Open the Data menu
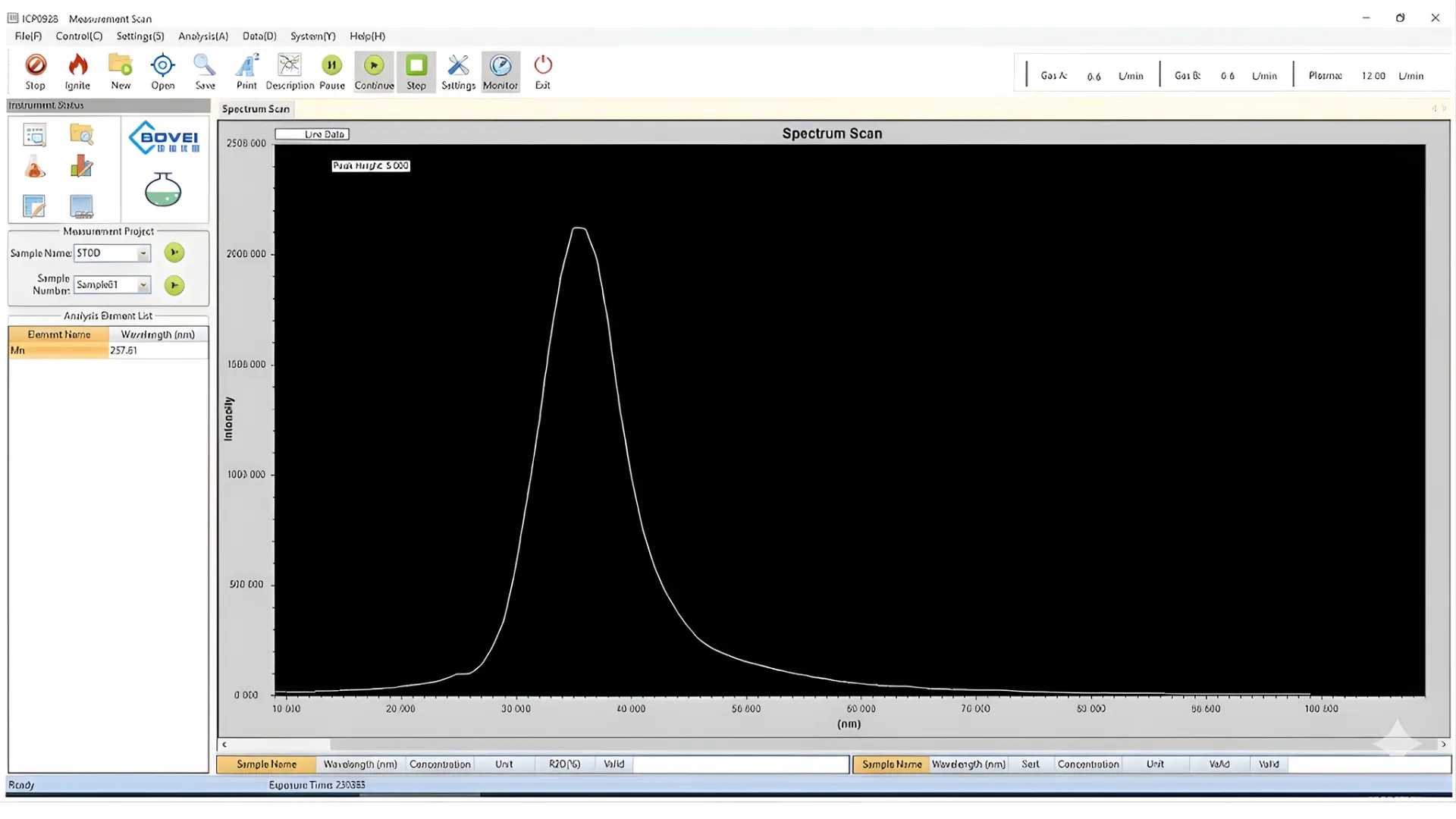Screen dimensions: 1456x819 (x=259, y=36)
